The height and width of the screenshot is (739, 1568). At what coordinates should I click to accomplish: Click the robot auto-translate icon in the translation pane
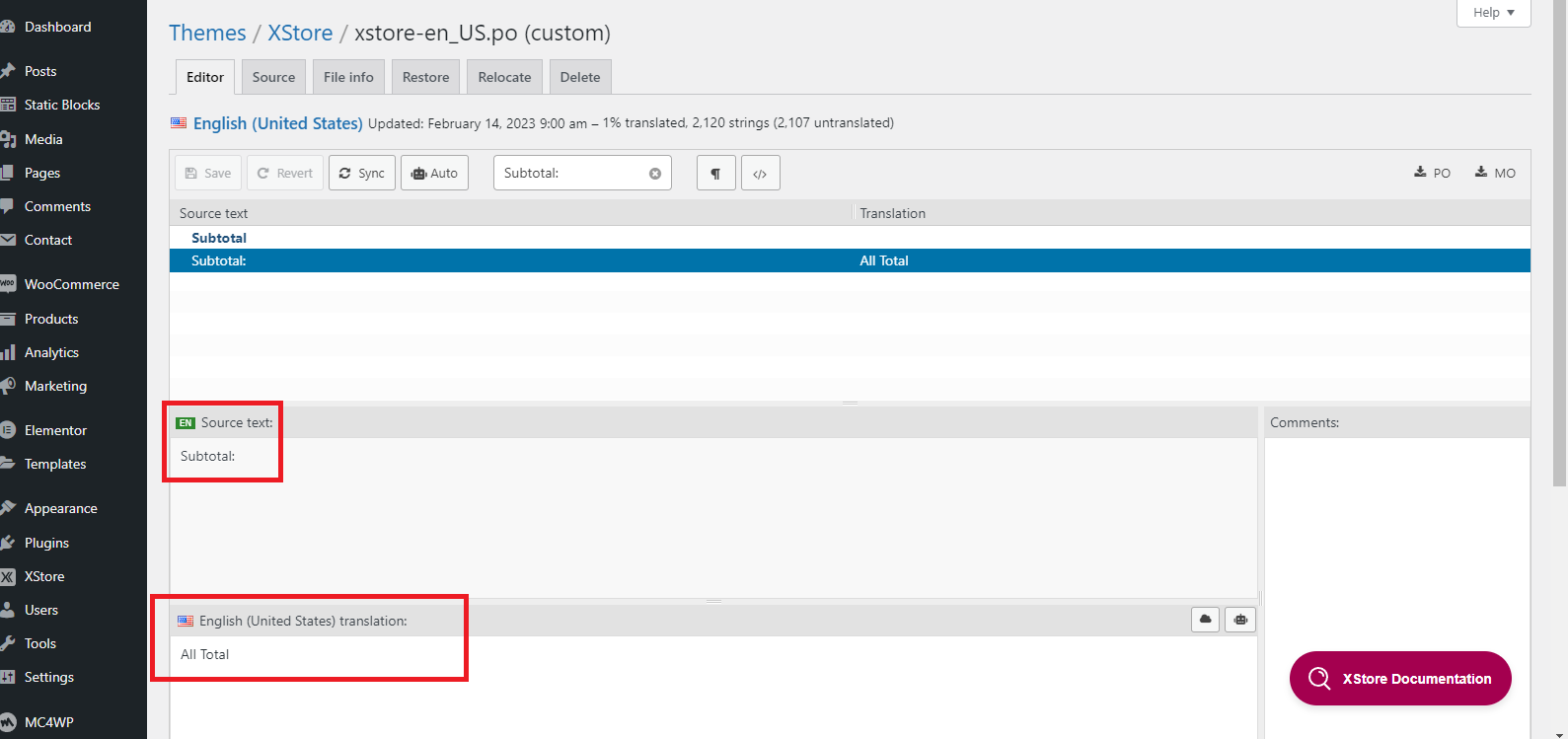1240,620
